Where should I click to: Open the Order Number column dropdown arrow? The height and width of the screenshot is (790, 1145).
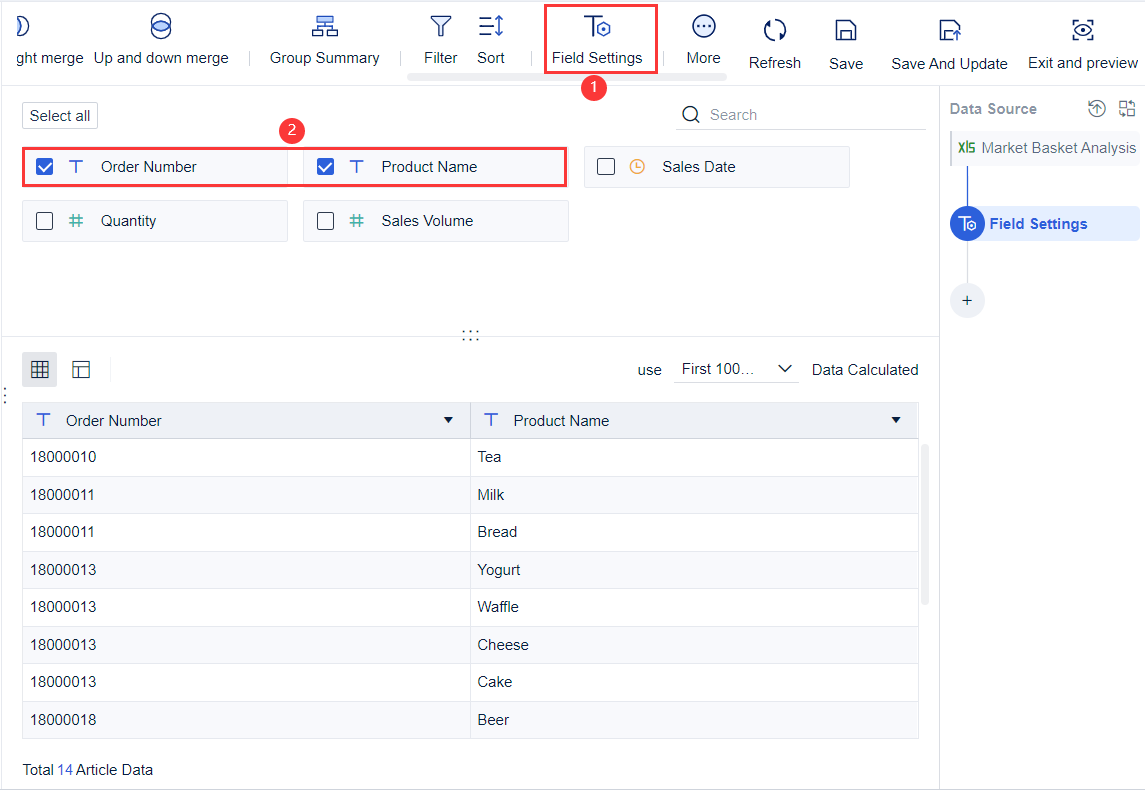448,421
